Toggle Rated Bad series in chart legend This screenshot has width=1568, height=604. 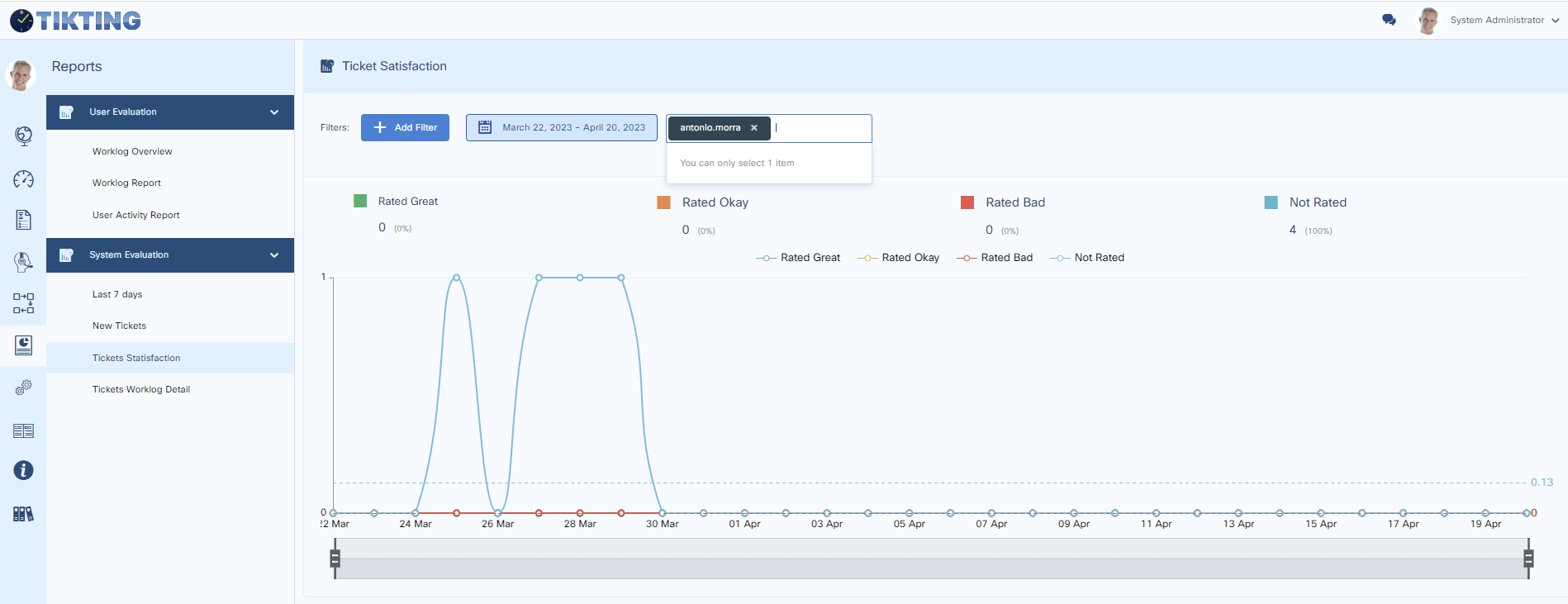tap(995, 258)
